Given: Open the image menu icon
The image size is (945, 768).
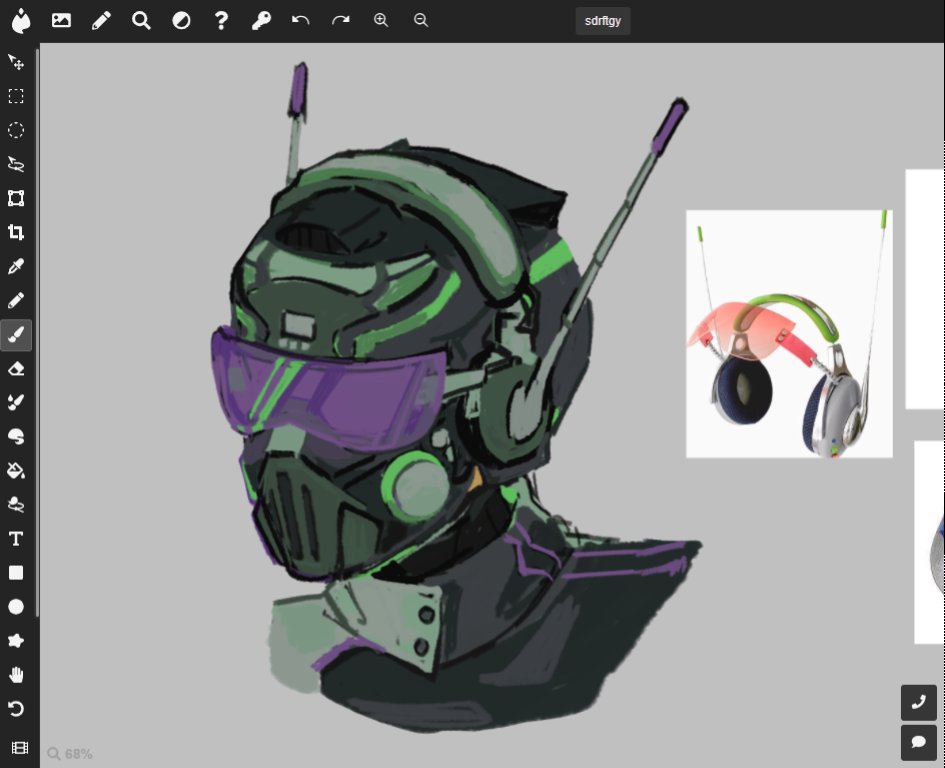Looking at the screenshot, I should [x=61, y=20].
